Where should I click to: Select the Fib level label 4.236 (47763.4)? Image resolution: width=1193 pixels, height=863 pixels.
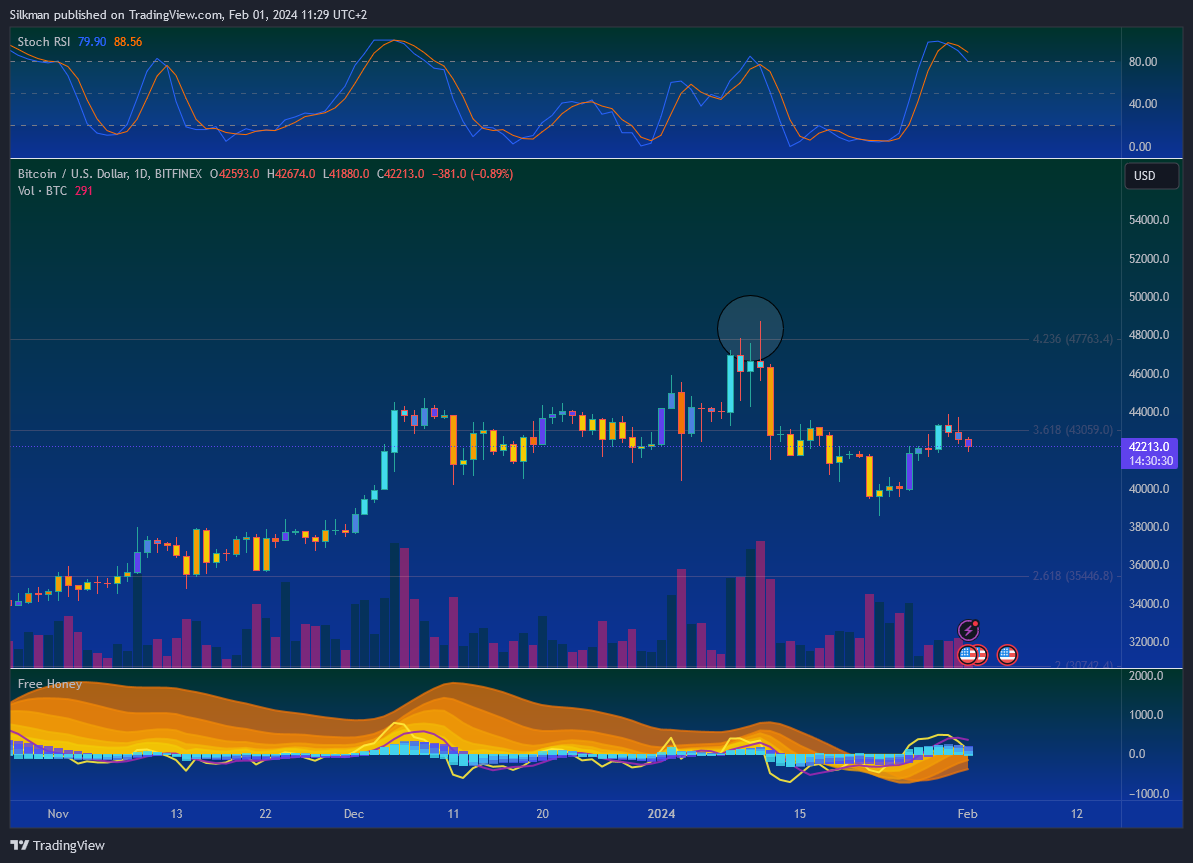point(1072,339)
